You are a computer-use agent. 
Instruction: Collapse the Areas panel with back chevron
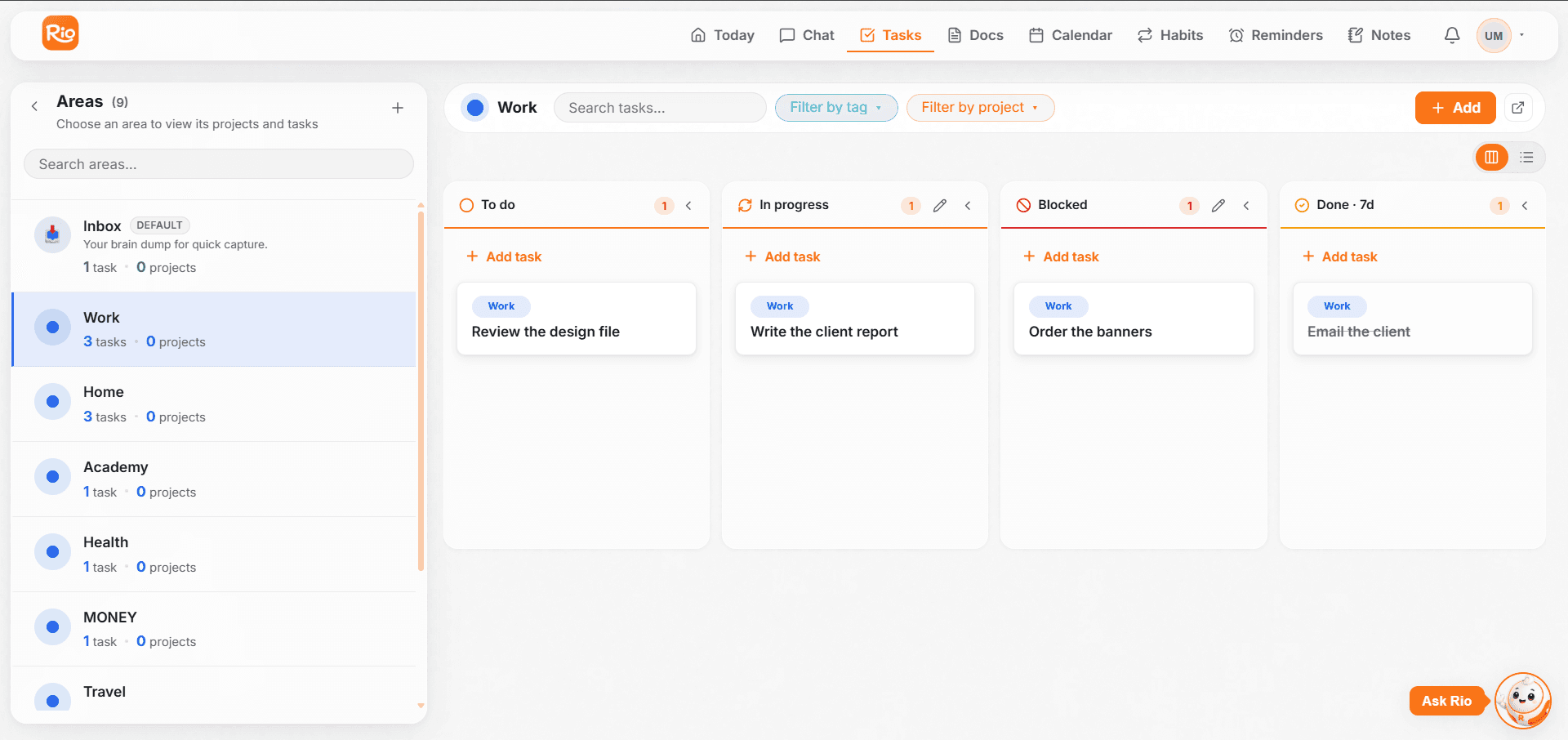tap(34, 106)
